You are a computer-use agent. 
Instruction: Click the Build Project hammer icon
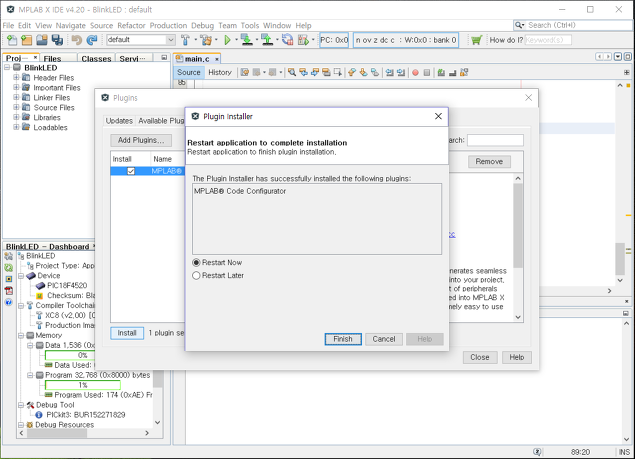[185, 40]
